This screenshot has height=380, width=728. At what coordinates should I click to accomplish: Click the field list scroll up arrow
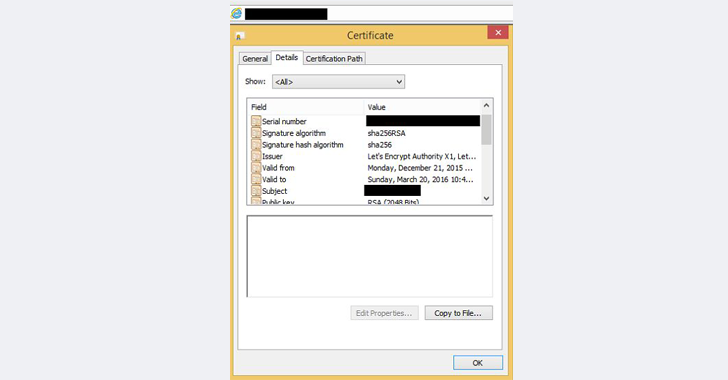coord(486,105)
